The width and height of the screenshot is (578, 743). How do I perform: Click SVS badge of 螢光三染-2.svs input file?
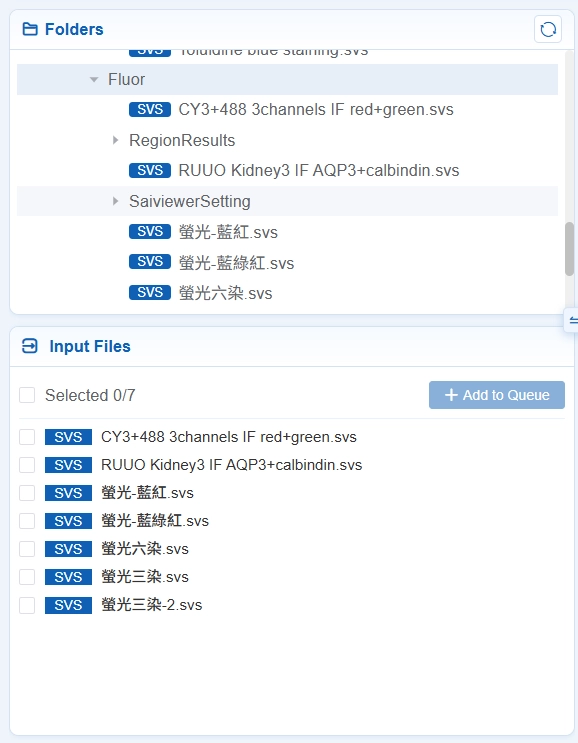click(x=68, y=605)
